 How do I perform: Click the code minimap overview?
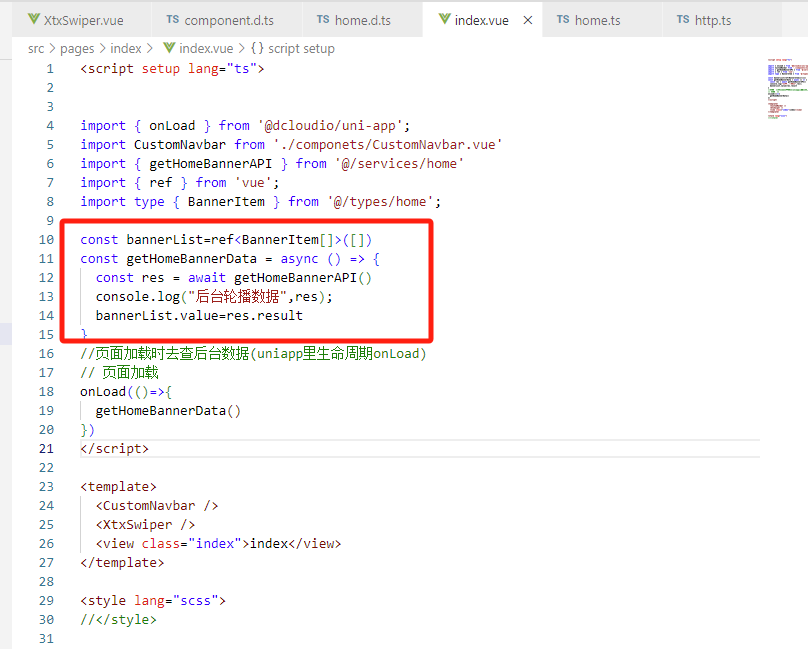tap(787, 89)
